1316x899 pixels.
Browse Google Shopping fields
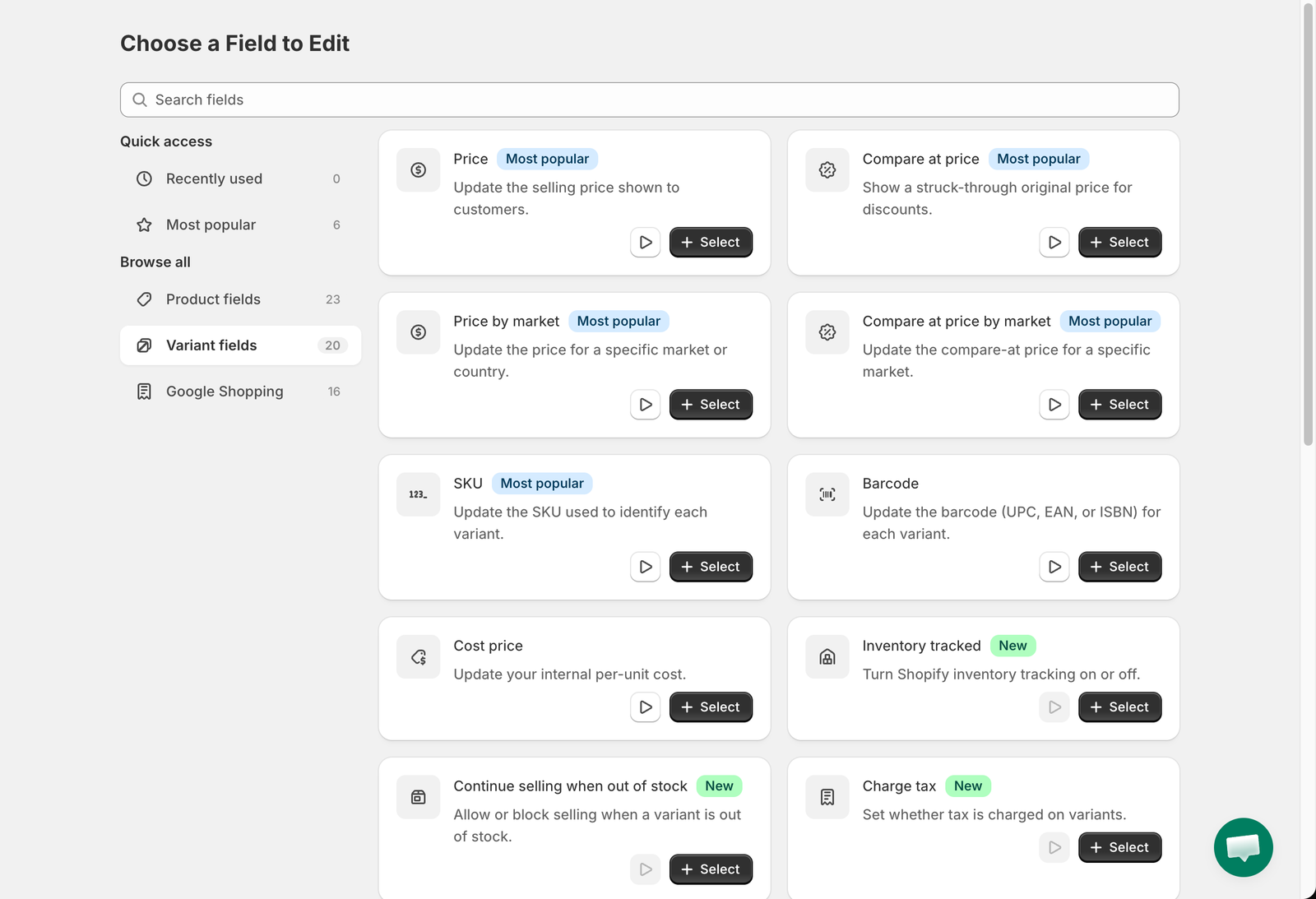[x=240, y=392]
